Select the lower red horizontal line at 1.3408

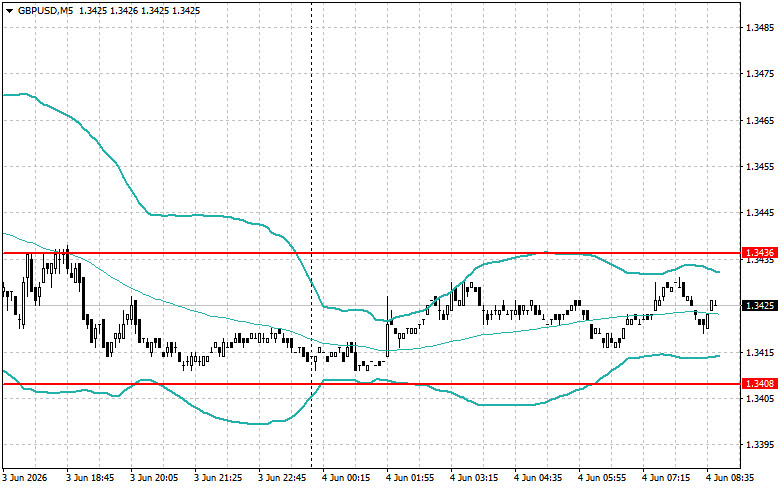(371, 384)
